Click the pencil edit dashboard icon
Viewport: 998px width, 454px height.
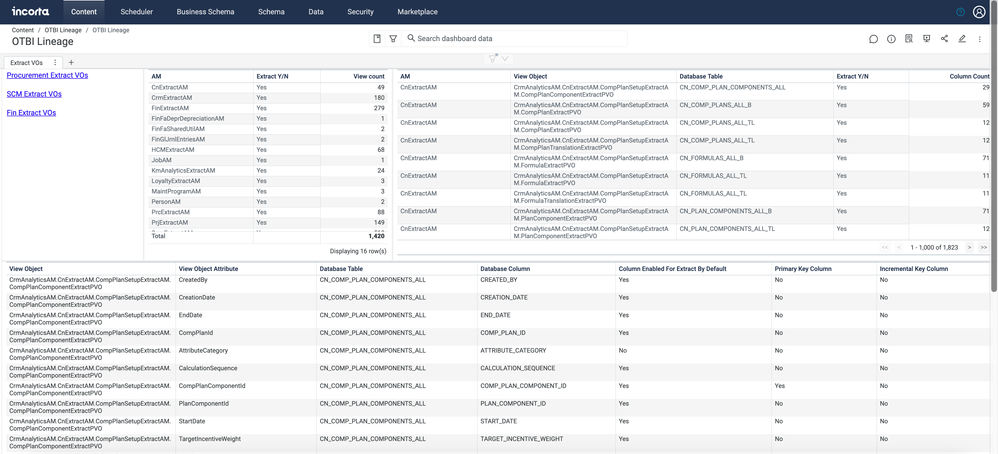(962, 39)
